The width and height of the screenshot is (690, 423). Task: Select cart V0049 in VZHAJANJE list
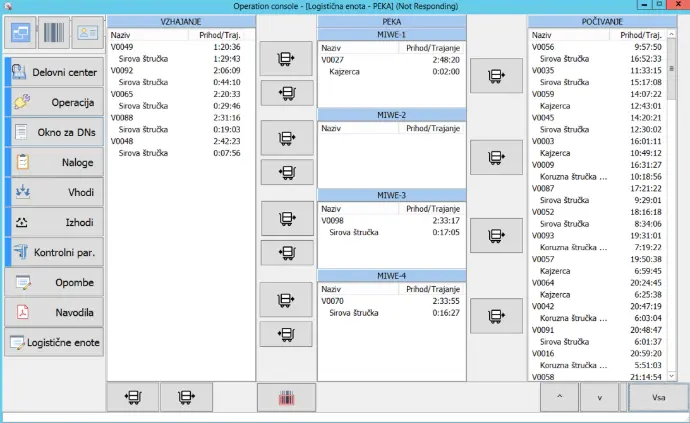pyautogui.click(x=122, y=46)
